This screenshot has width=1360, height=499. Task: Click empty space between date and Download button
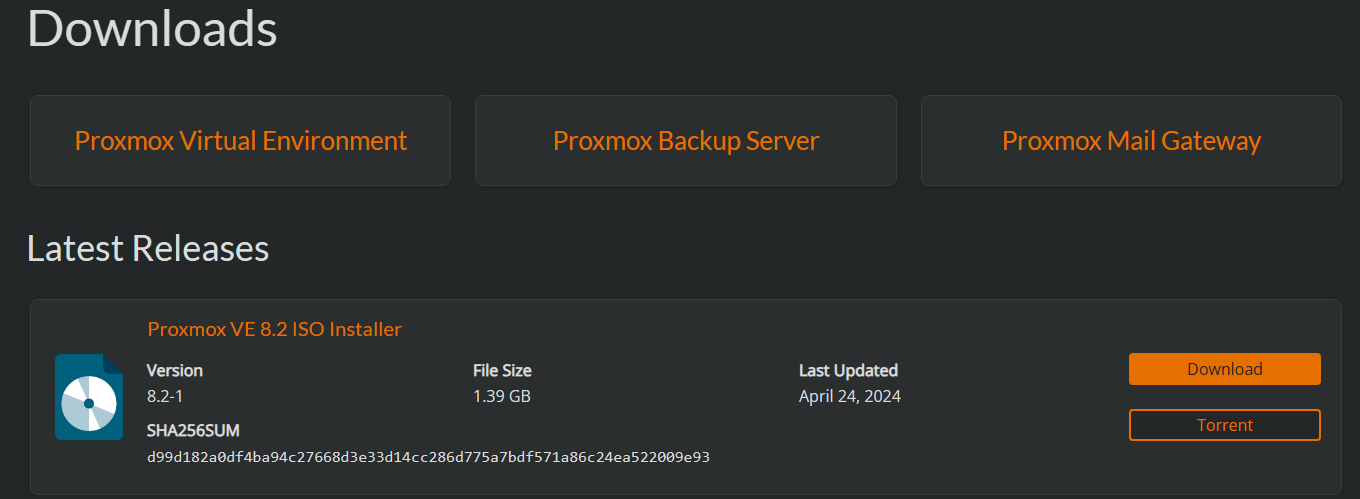click(1015, 396)
